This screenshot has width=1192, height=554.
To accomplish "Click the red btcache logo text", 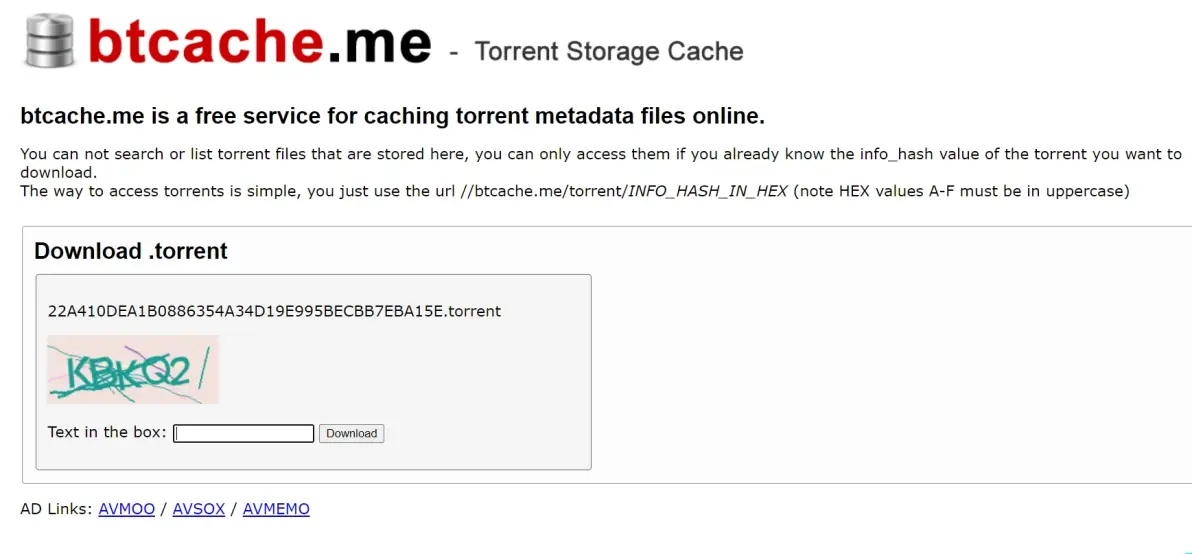I will coord(206,43).
